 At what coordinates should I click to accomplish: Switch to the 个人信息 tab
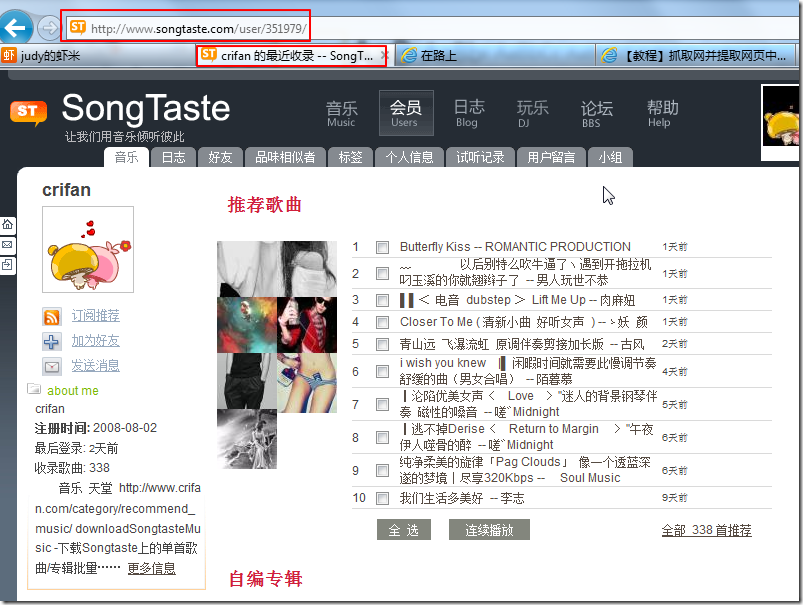409,157
